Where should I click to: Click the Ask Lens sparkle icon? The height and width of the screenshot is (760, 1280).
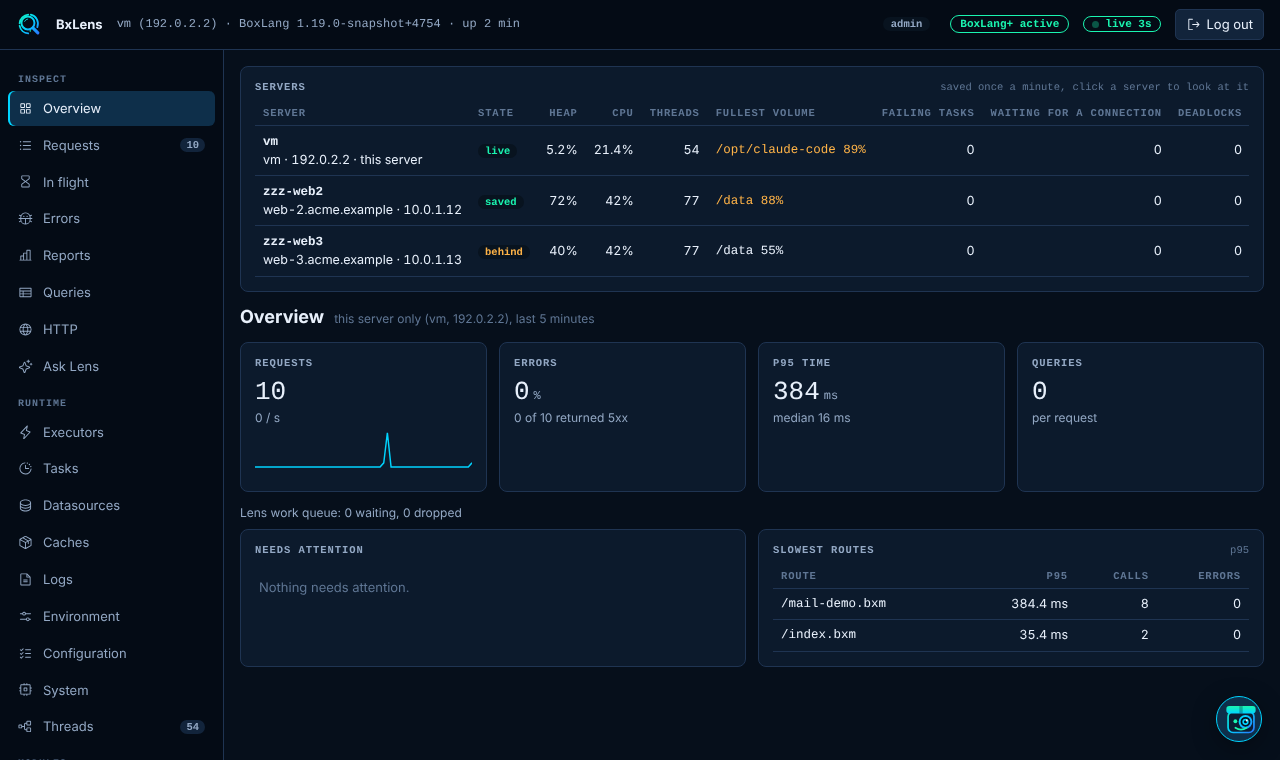point(26,366)
